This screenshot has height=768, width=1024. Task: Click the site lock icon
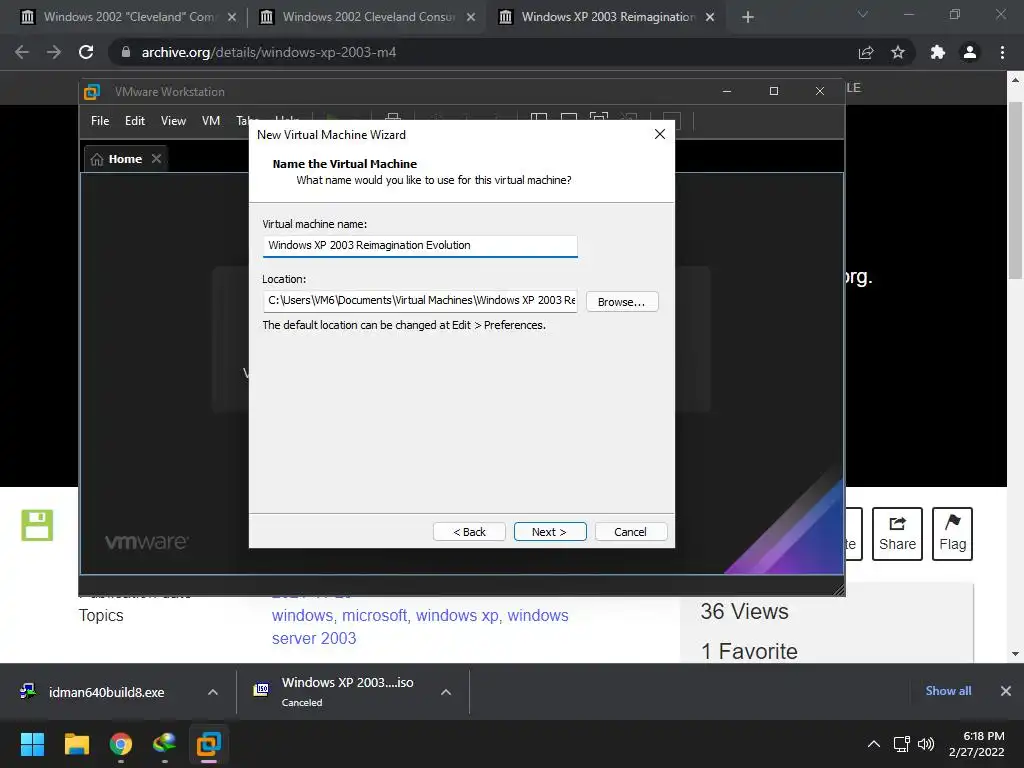click(126, 52)
